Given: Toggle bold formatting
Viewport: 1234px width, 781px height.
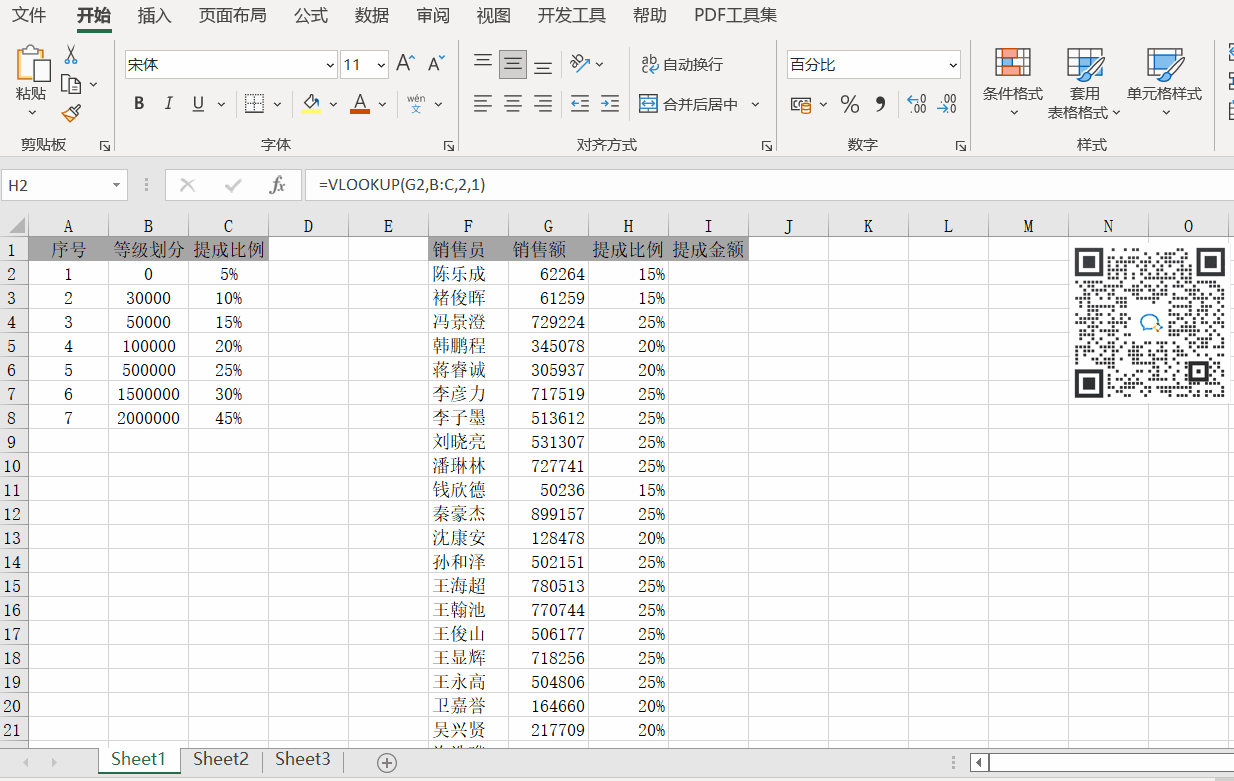Looking at the screenshot, I should click(x=139, y=103).
